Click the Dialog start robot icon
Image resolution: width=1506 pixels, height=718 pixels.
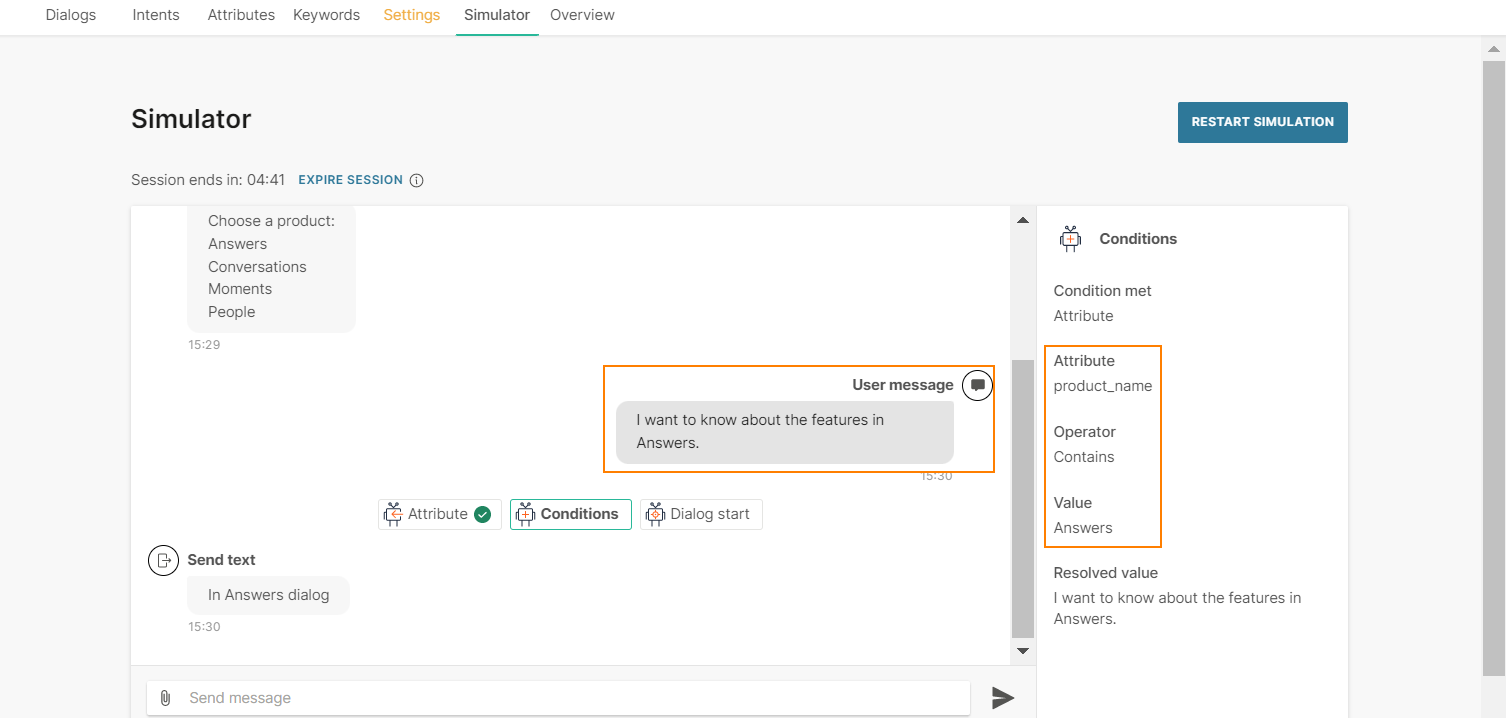click(x=656, y=514)
